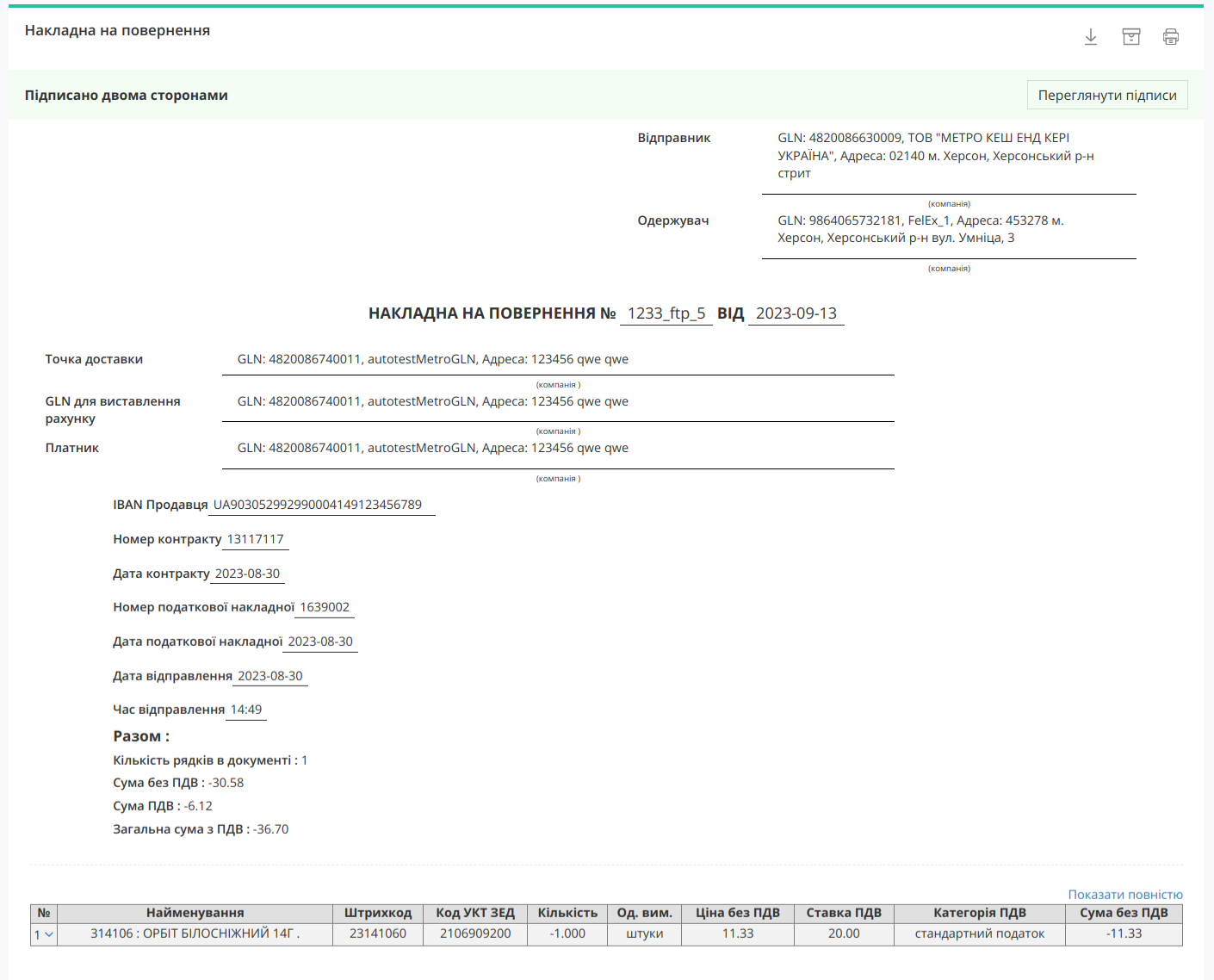
Task: Click the Сума ПДВ value -6.12
Action: 198,806
